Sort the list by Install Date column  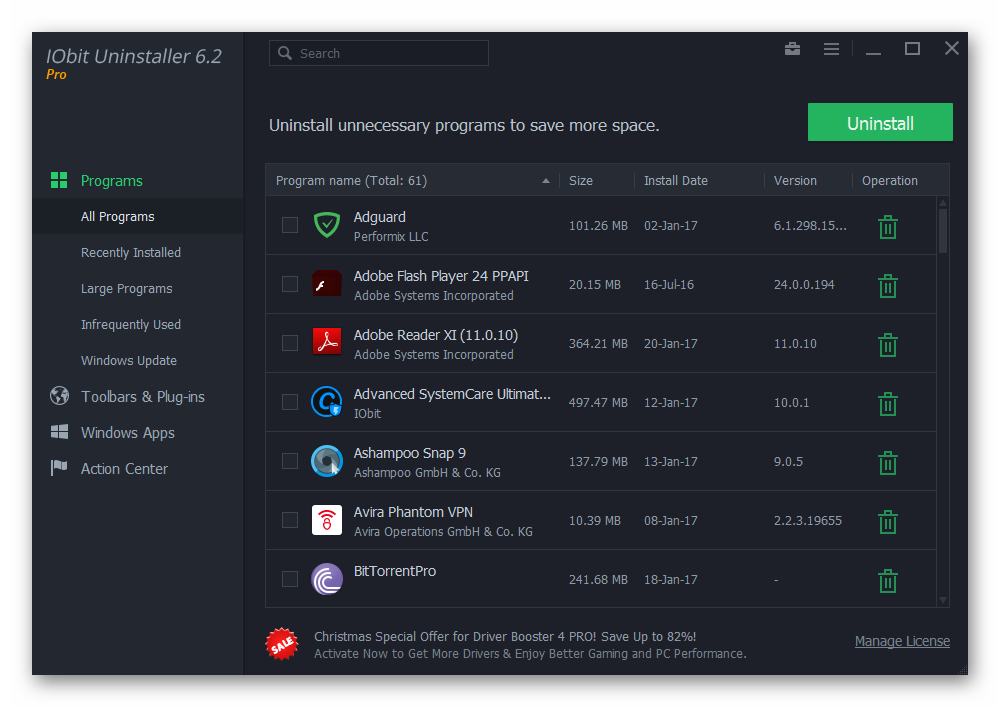click(675, 180)
